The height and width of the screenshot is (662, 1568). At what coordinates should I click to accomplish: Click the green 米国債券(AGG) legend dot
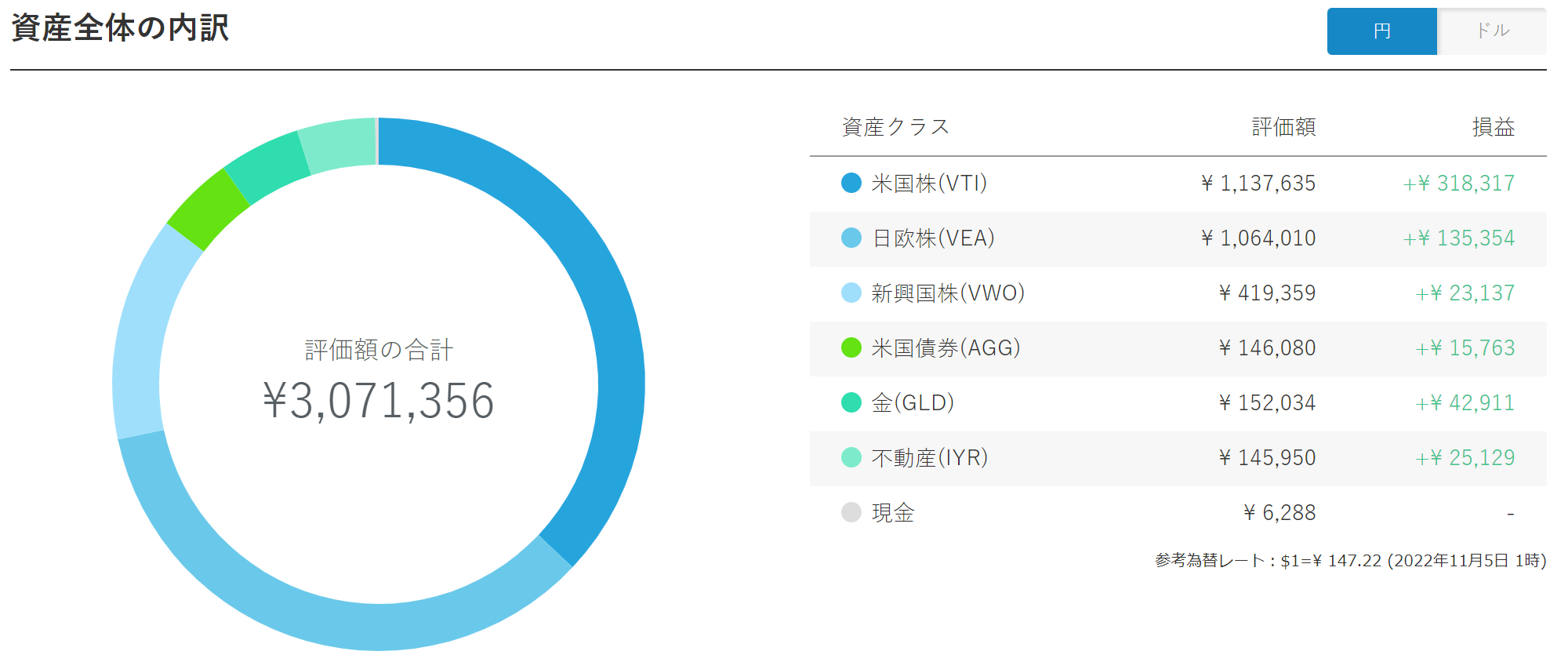(851, 347)
